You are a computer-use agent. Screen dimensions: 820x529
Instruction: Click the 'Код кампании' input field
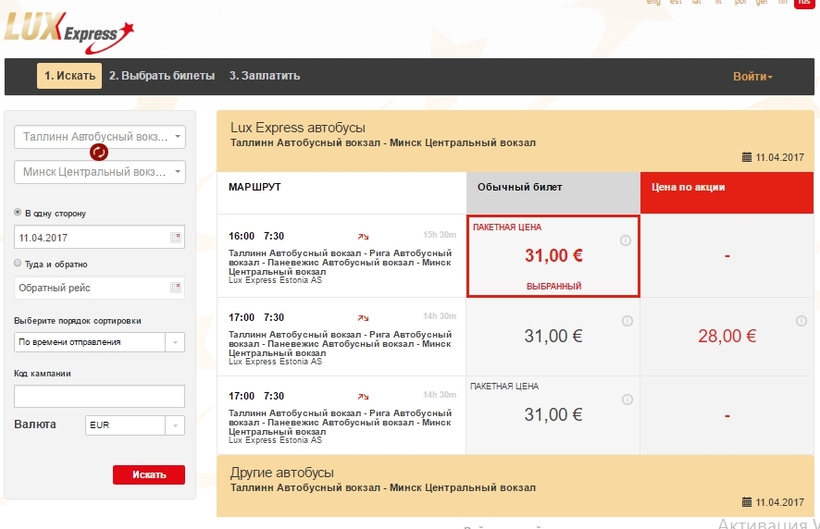(100, 396)
